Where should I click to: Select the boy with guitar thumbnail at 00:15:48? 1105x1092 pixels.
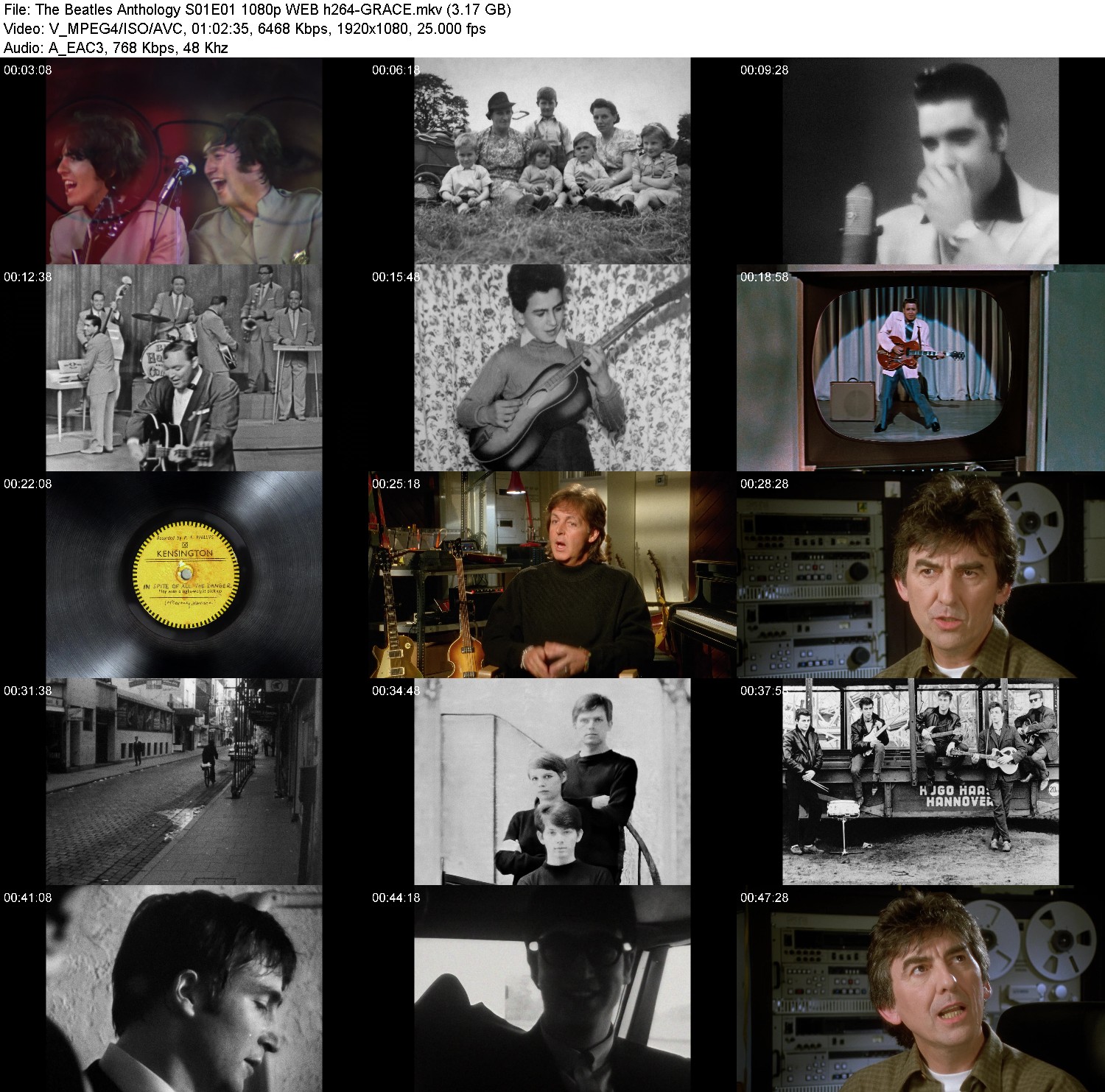[x=552, y=367]
